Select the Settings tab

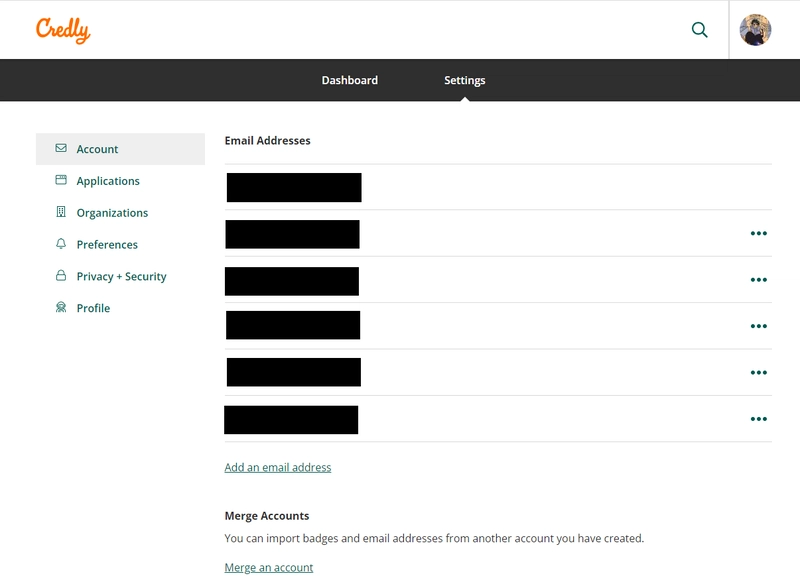pos(464,80)
